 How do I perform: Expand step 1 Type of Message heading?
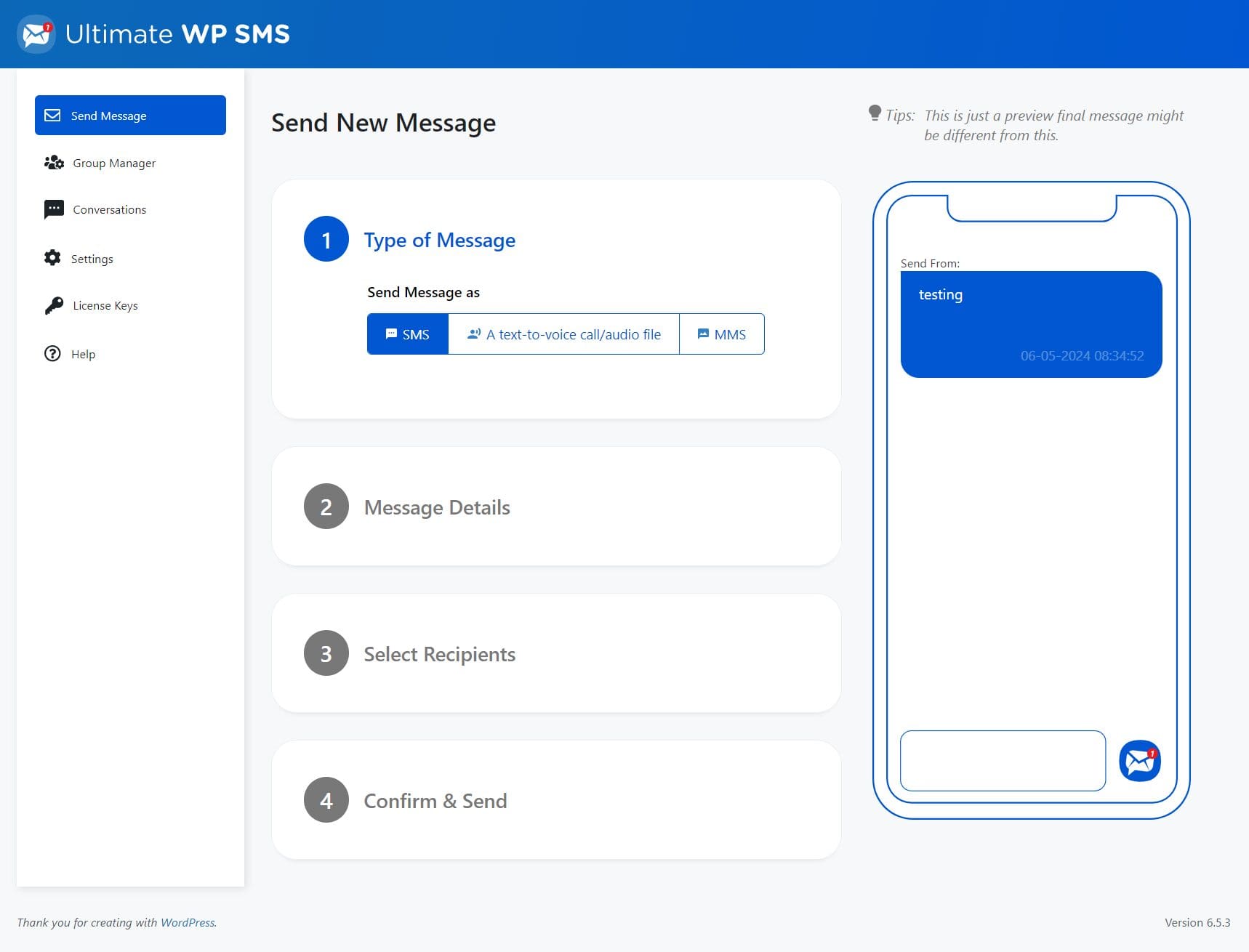[x=440, y=240]
